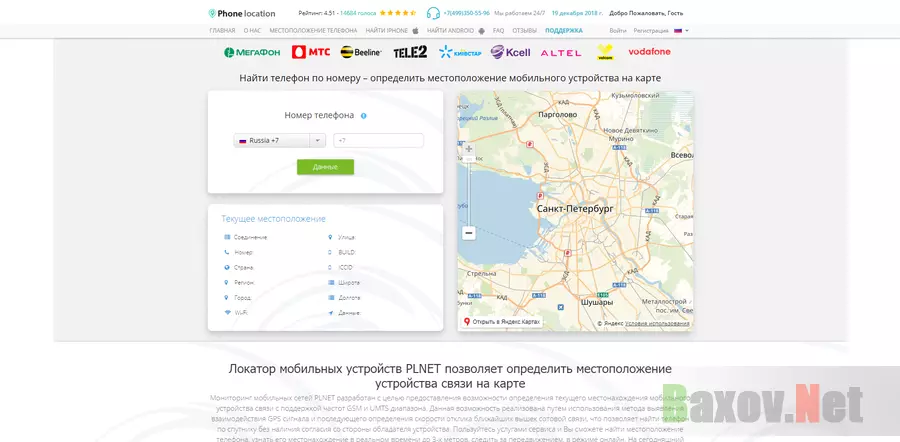The height and width of the screenshot is (442, 900).
Task: Click the five-star rating icons
Action: (398, 13)
